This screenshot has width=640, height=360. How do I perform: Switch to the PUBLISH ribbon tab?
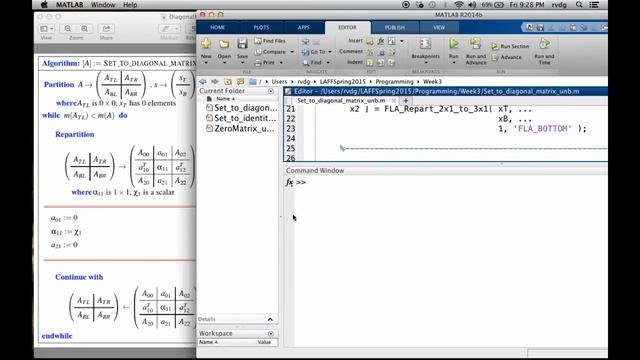pos(395,27)
